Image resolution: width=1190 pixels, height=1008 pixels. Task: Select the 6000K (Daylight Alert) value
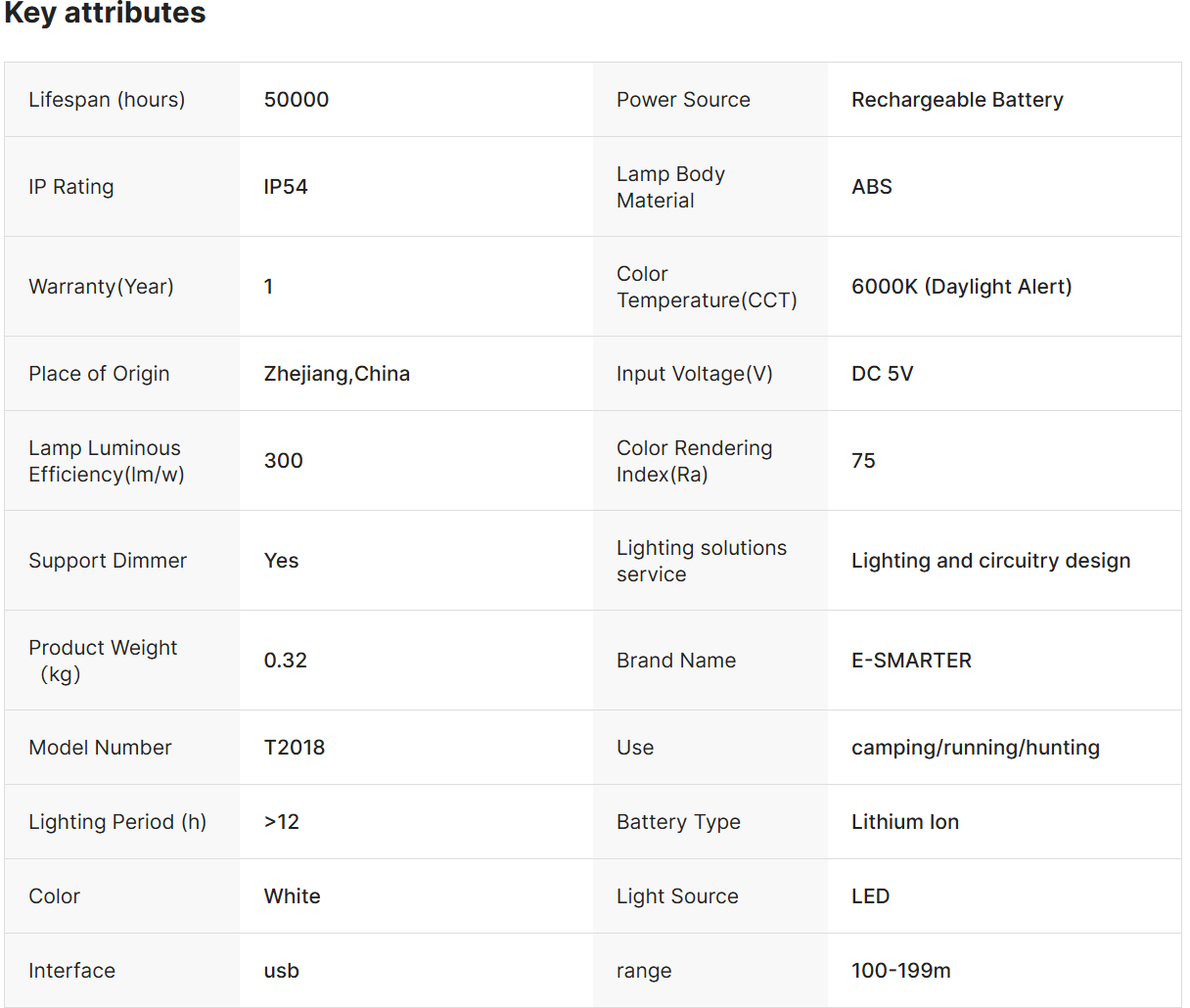coord(962,287)
